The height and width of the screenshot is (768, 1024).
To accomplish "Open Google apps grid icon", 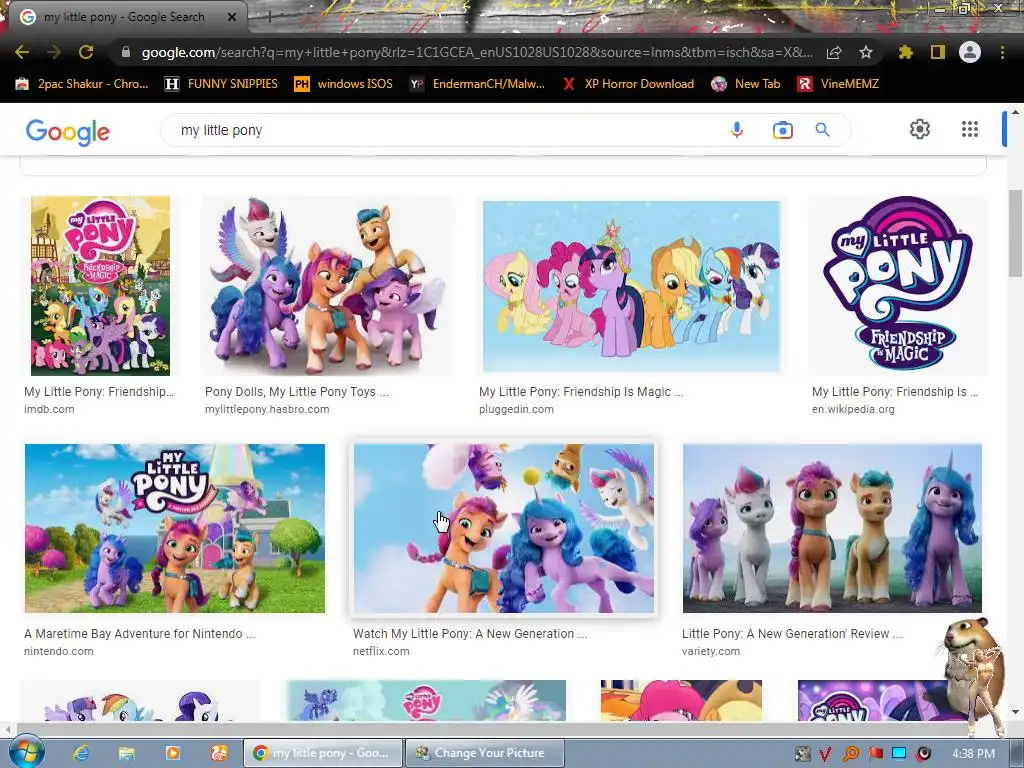I will pyautogui.click(x=970, y=129).
